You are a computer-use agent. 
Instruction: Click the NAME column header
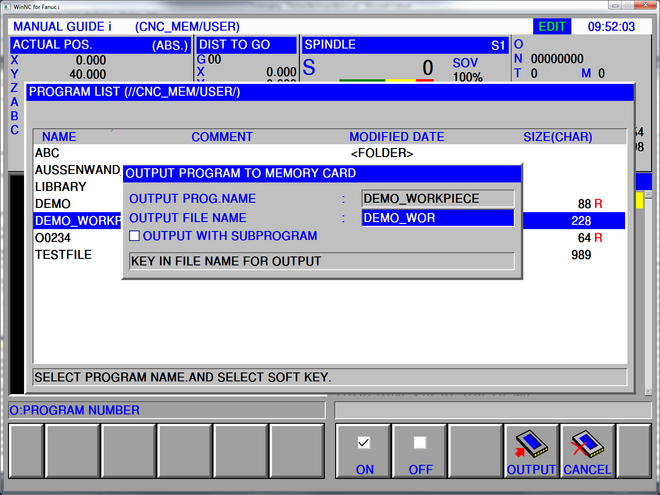coord(59,136)
